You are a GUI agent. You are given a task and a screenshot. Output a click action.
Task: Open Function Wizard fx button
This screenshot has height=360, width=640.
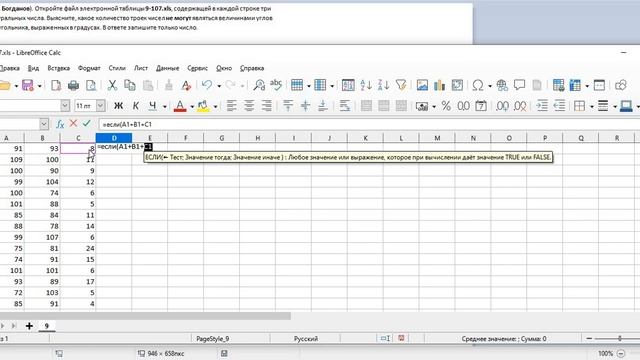(60, 124)
